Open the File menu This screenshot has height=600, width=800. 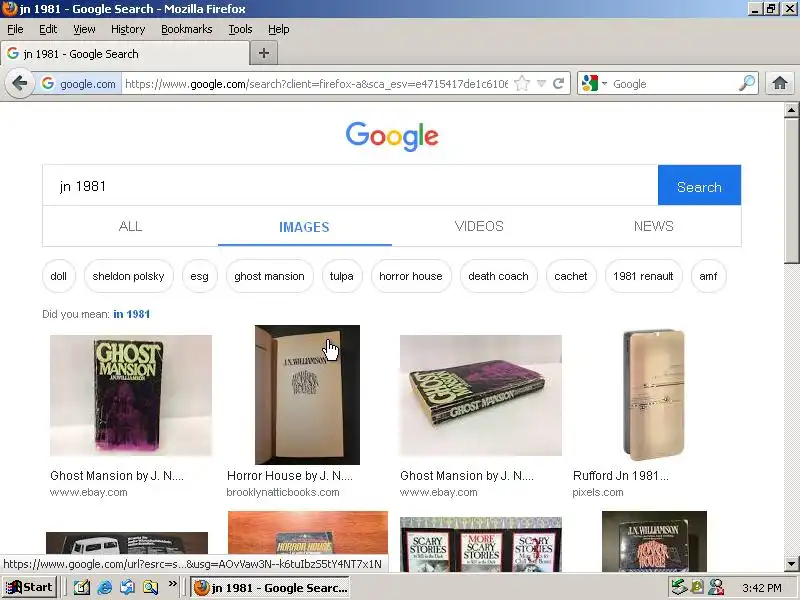tap(15, 29)
